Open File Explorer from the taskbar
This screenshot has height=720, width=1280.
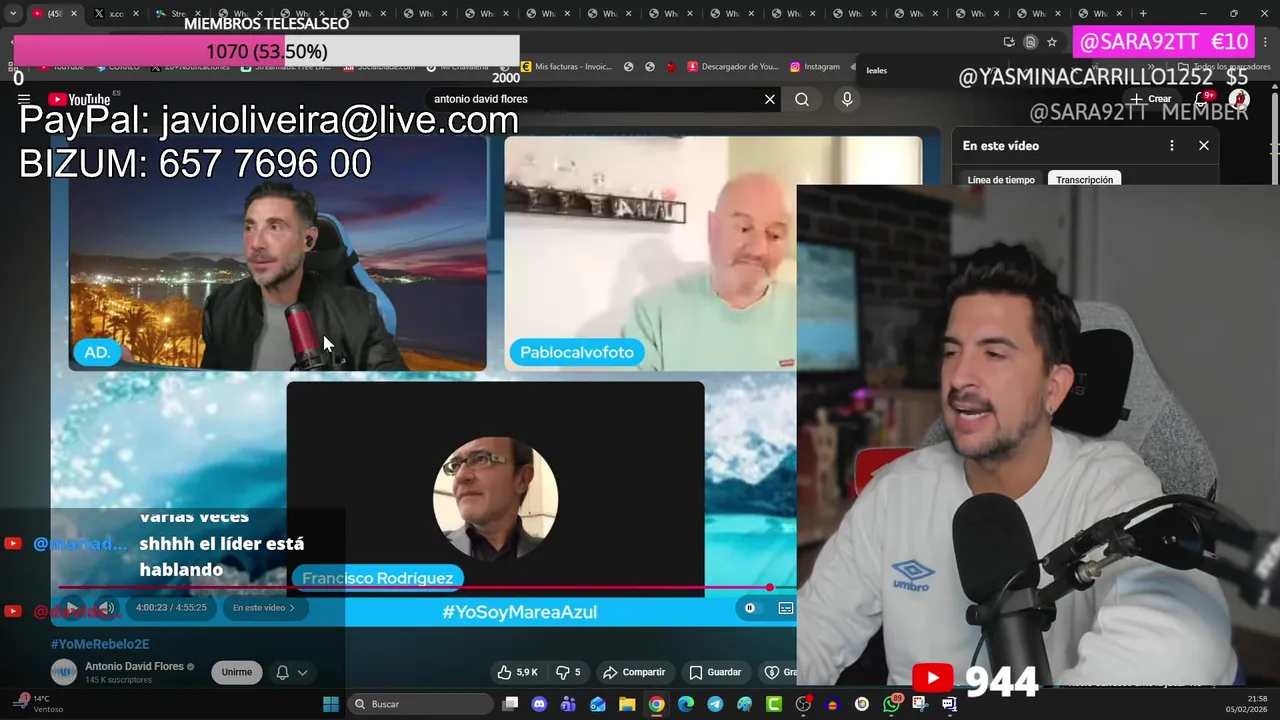(627, 704)
